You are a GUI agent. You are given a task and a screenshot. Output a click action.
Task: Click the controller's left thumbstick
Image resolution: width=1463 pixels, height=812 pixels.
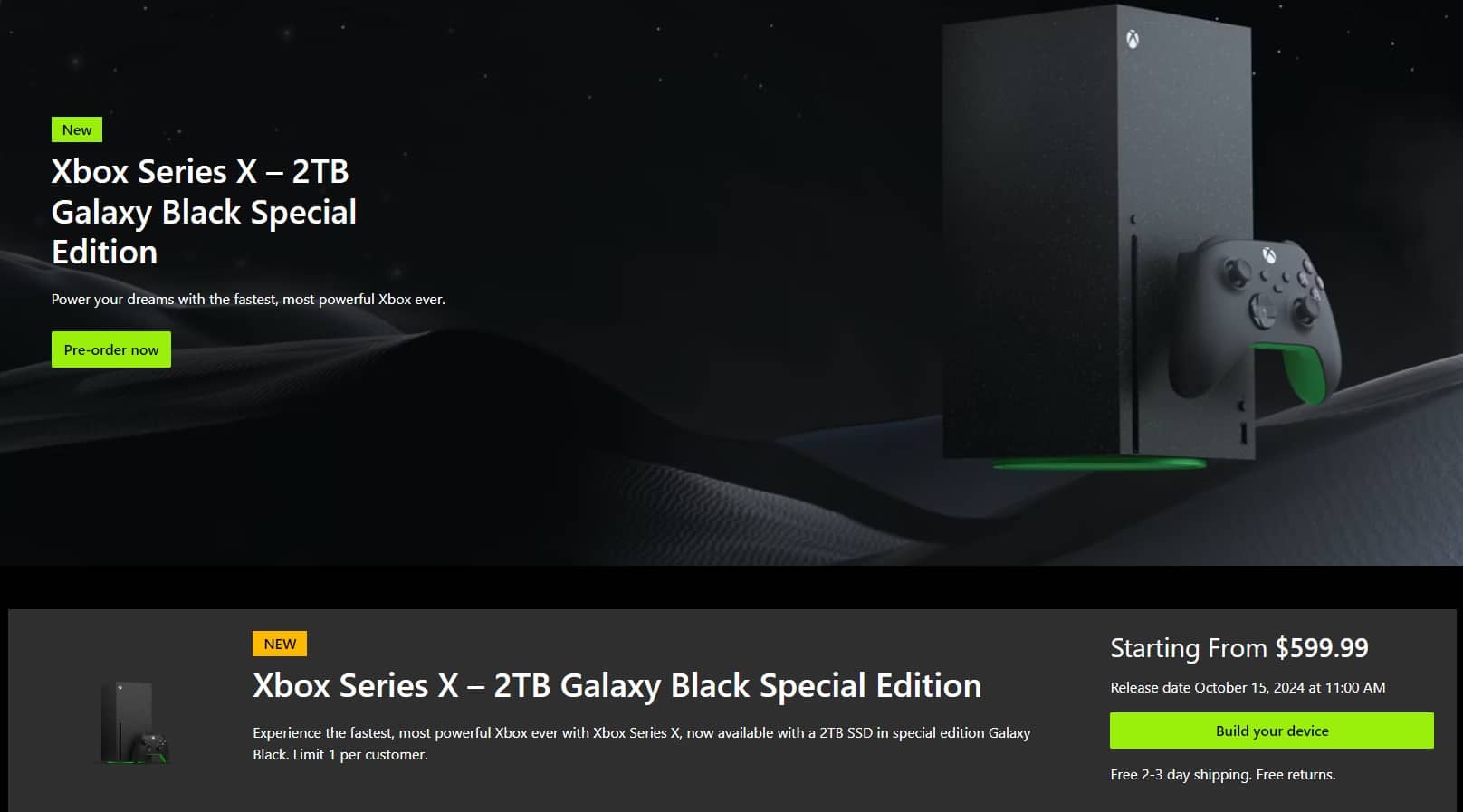[x=1236, y=271]
